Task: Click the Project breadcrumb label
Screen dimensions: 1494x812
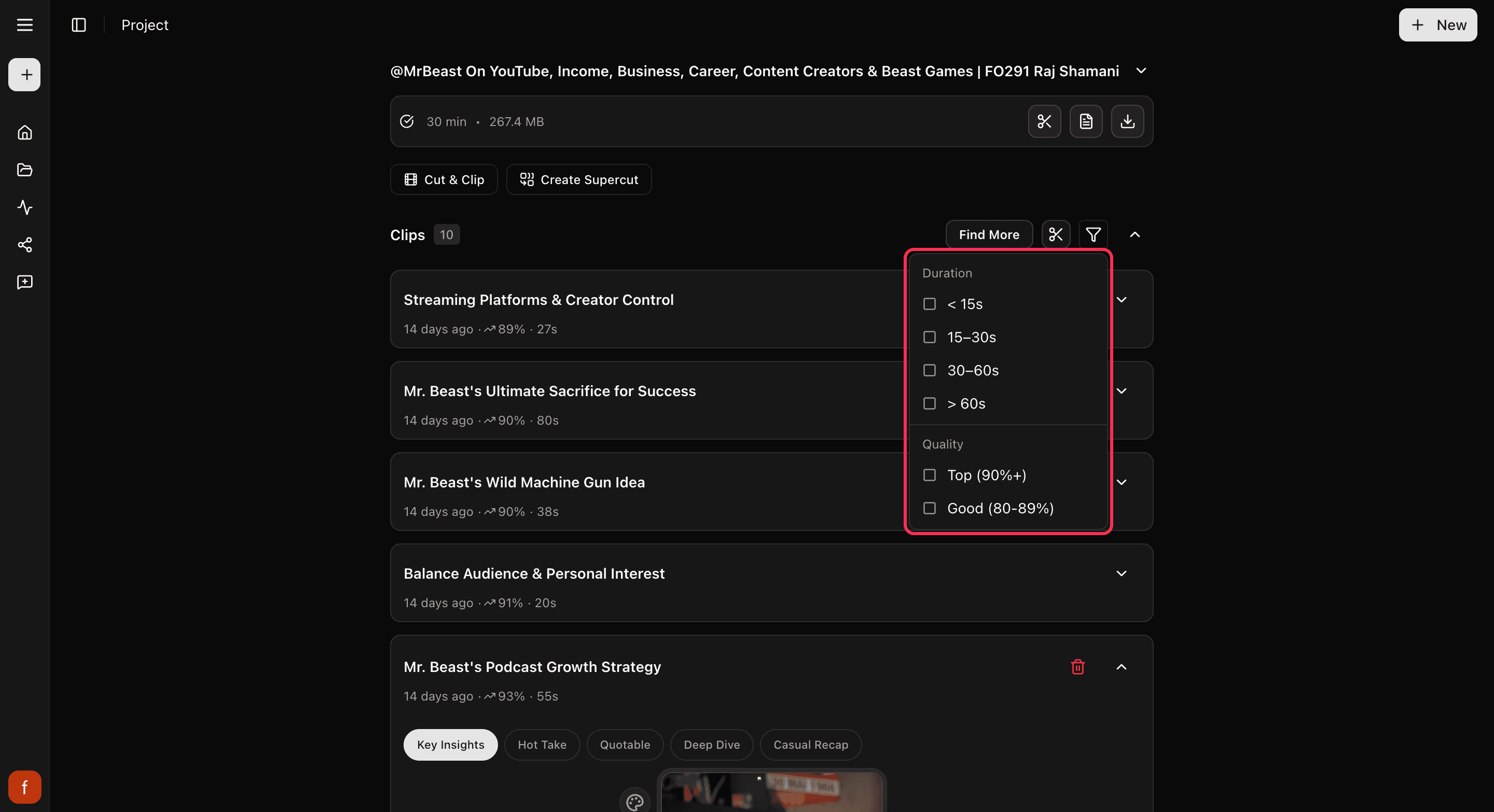Action: (x=144, y=25)
